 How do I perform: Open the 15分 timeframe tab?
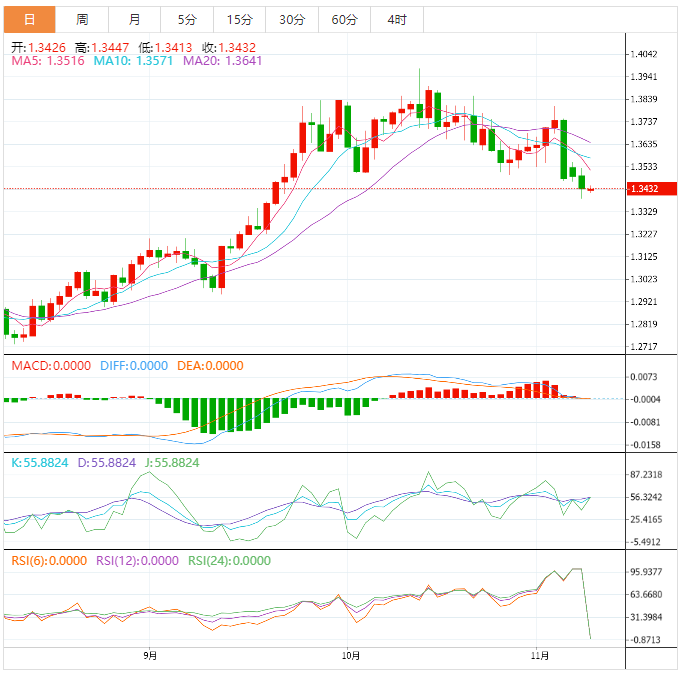pos(240,20)
